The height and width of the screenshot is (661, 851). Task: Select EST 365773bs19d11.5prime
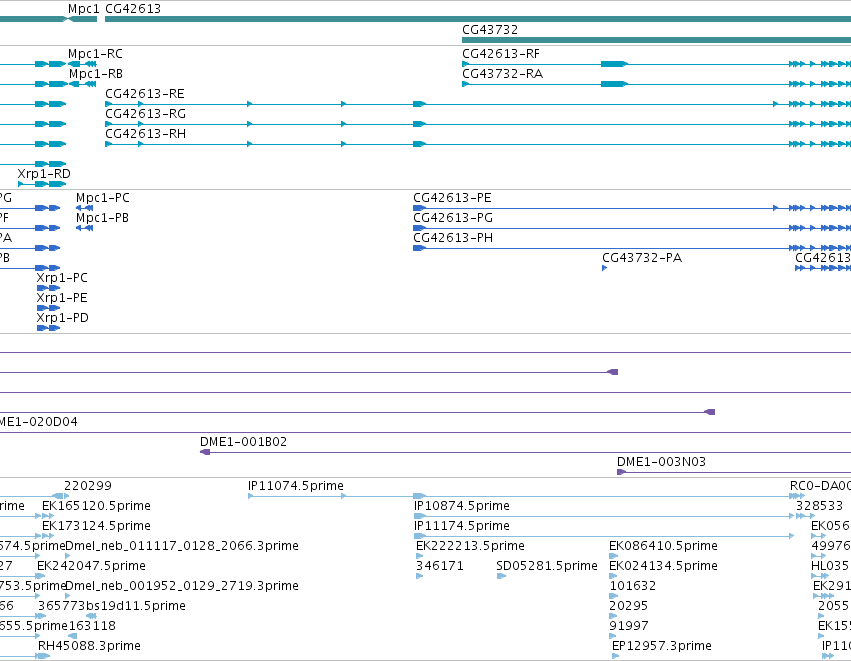[x=112, y=606]
